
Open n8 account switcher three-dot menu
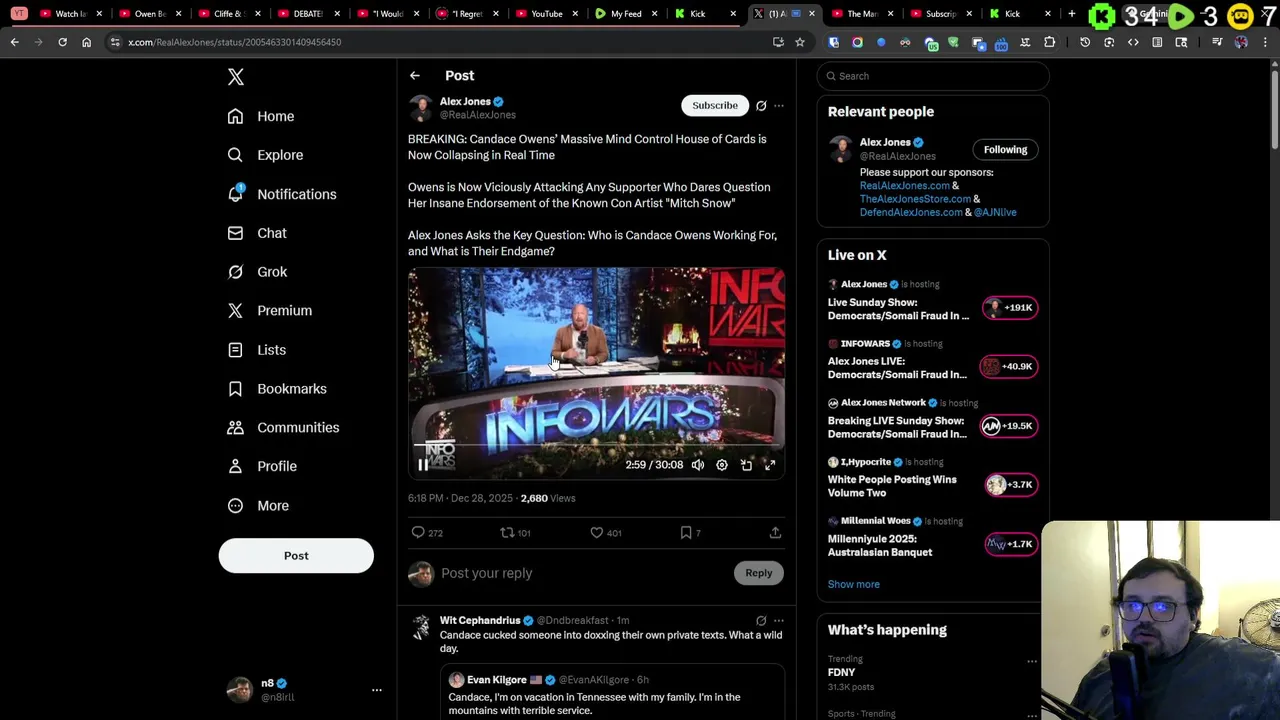[377, 690]
